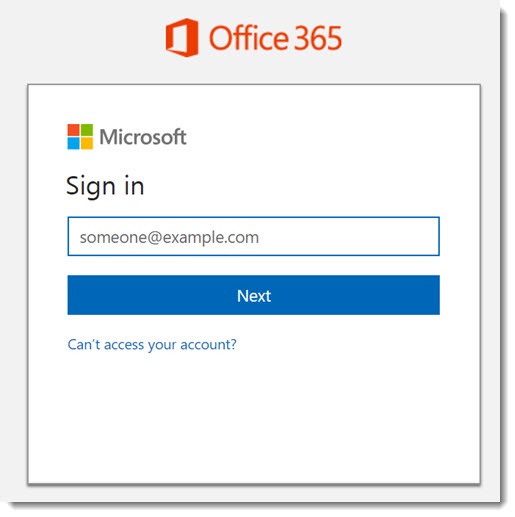The width and height of the screenshot is (515, 517).
Task: Click the white Next label text
Action: point(254,296)
